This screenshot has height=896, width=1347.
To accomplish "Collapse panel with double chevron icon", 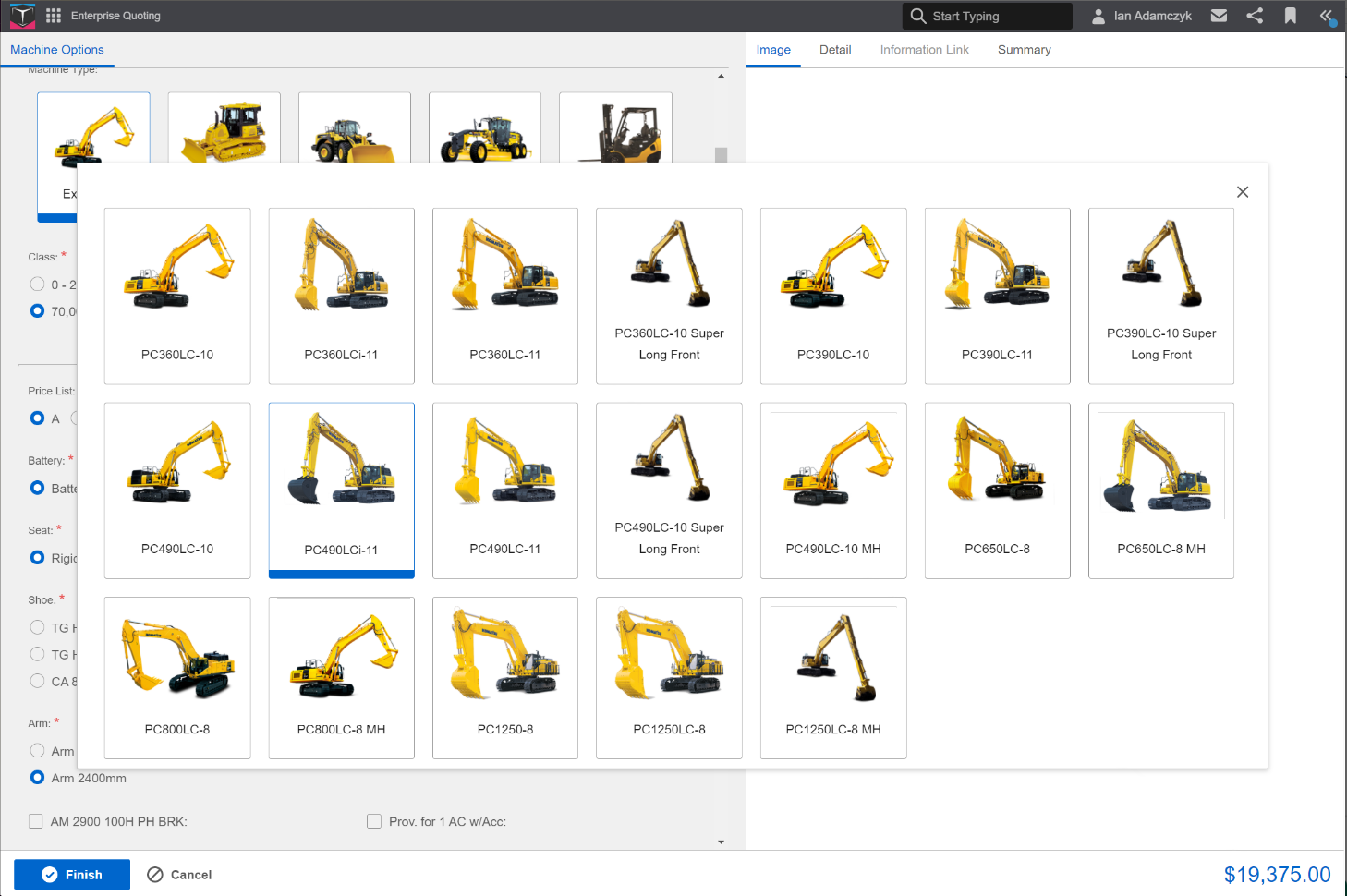I will pyautogui.click(x=1326, y=16).
